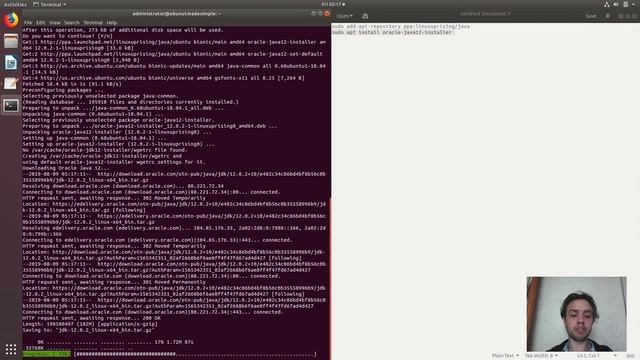Click the line 'sudo apt install oracle-java12-installer'

coord(391,32)
